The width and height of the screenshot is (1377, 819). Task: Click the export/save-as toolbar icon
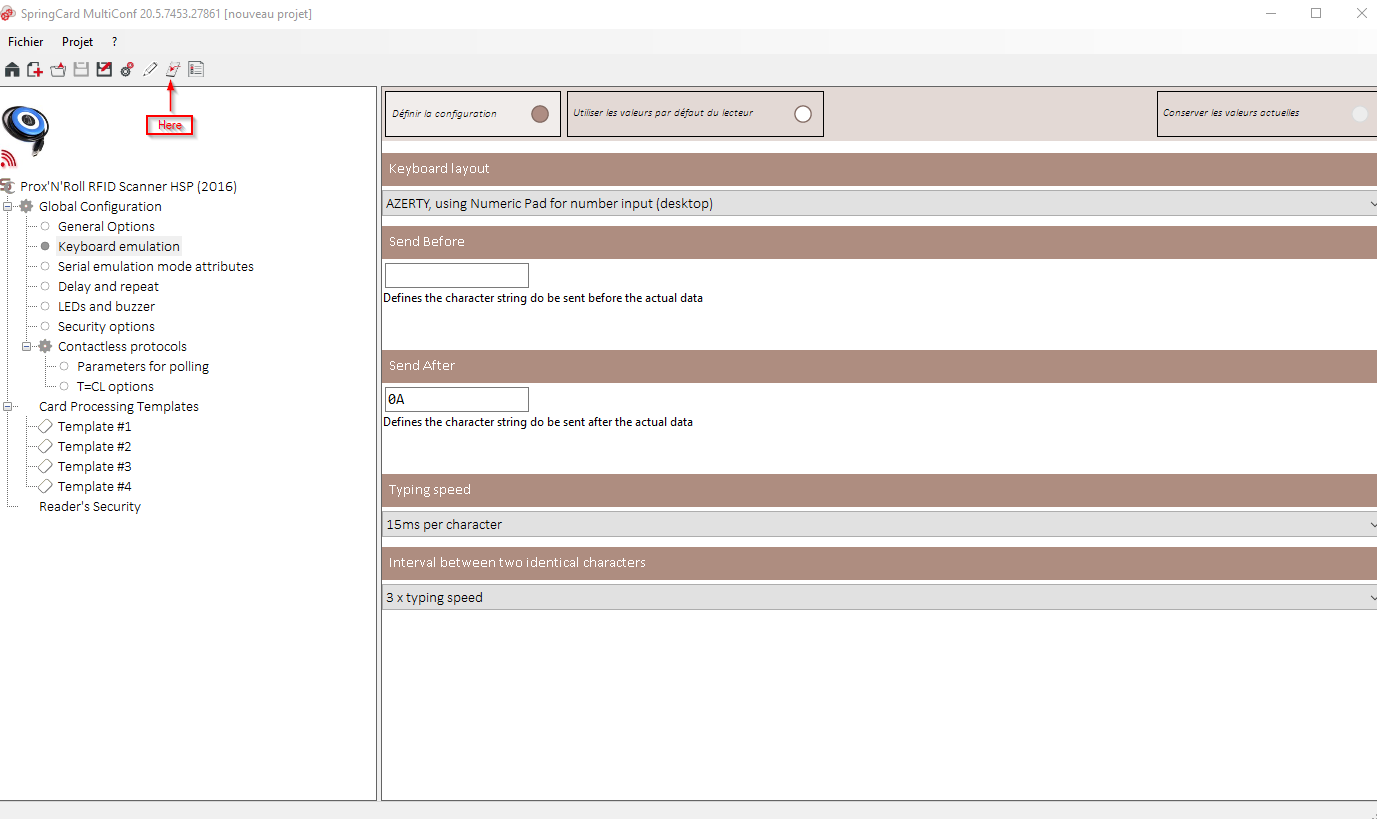pos(104,69)
